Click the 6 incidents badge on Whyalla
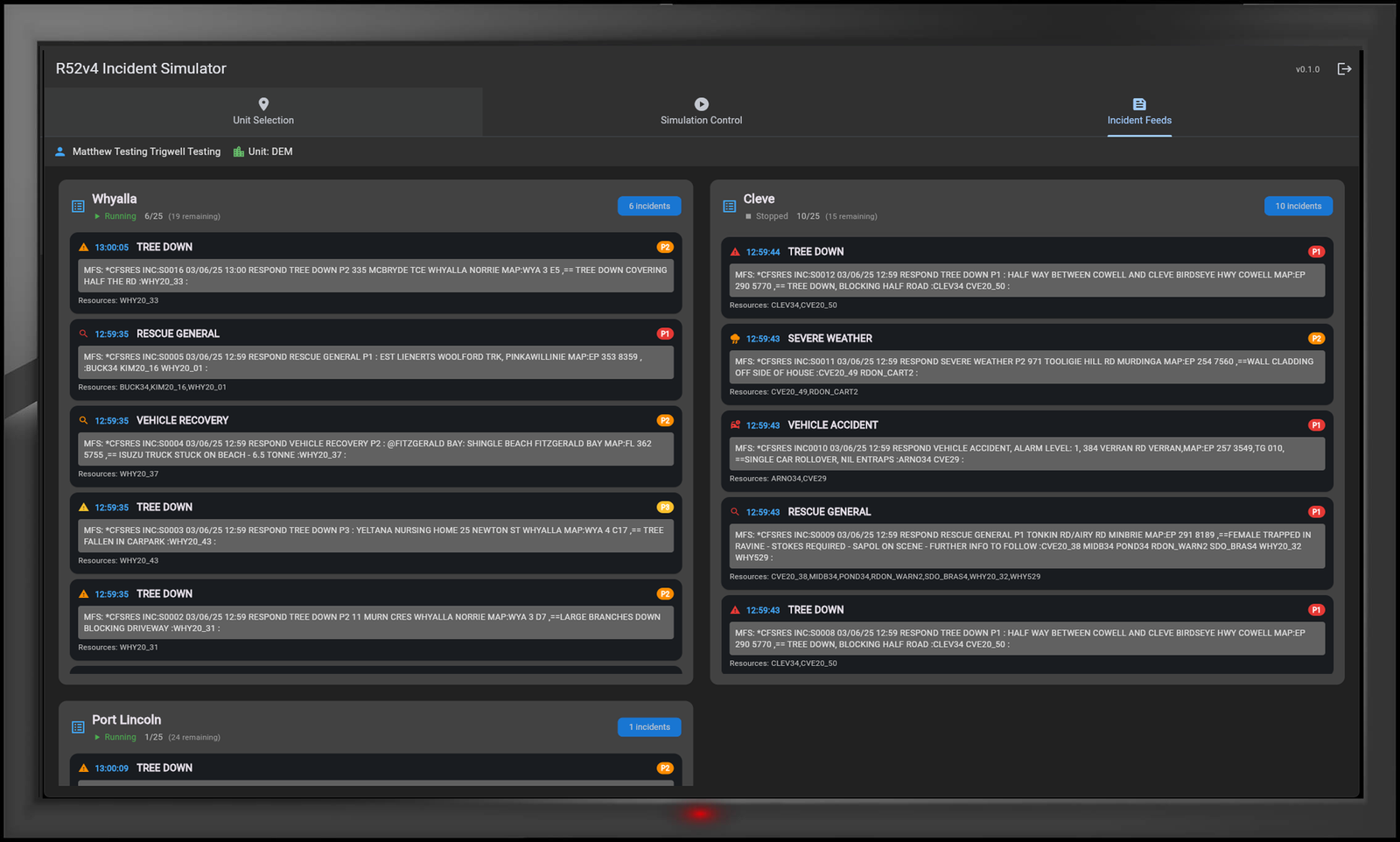The height and width of the screenshot is (842, 1400). point(648,206)
